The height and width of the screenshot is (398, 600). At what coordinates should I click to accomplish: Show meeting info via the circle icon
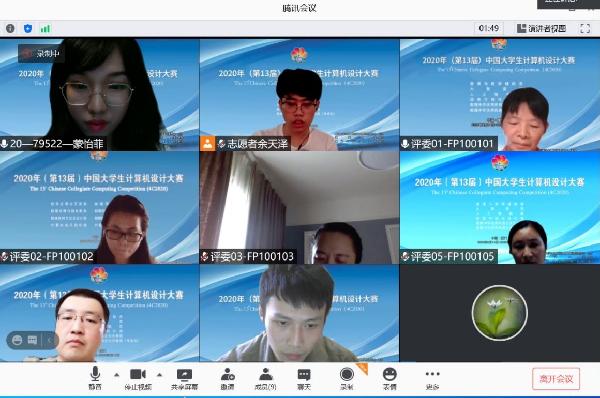10,28
